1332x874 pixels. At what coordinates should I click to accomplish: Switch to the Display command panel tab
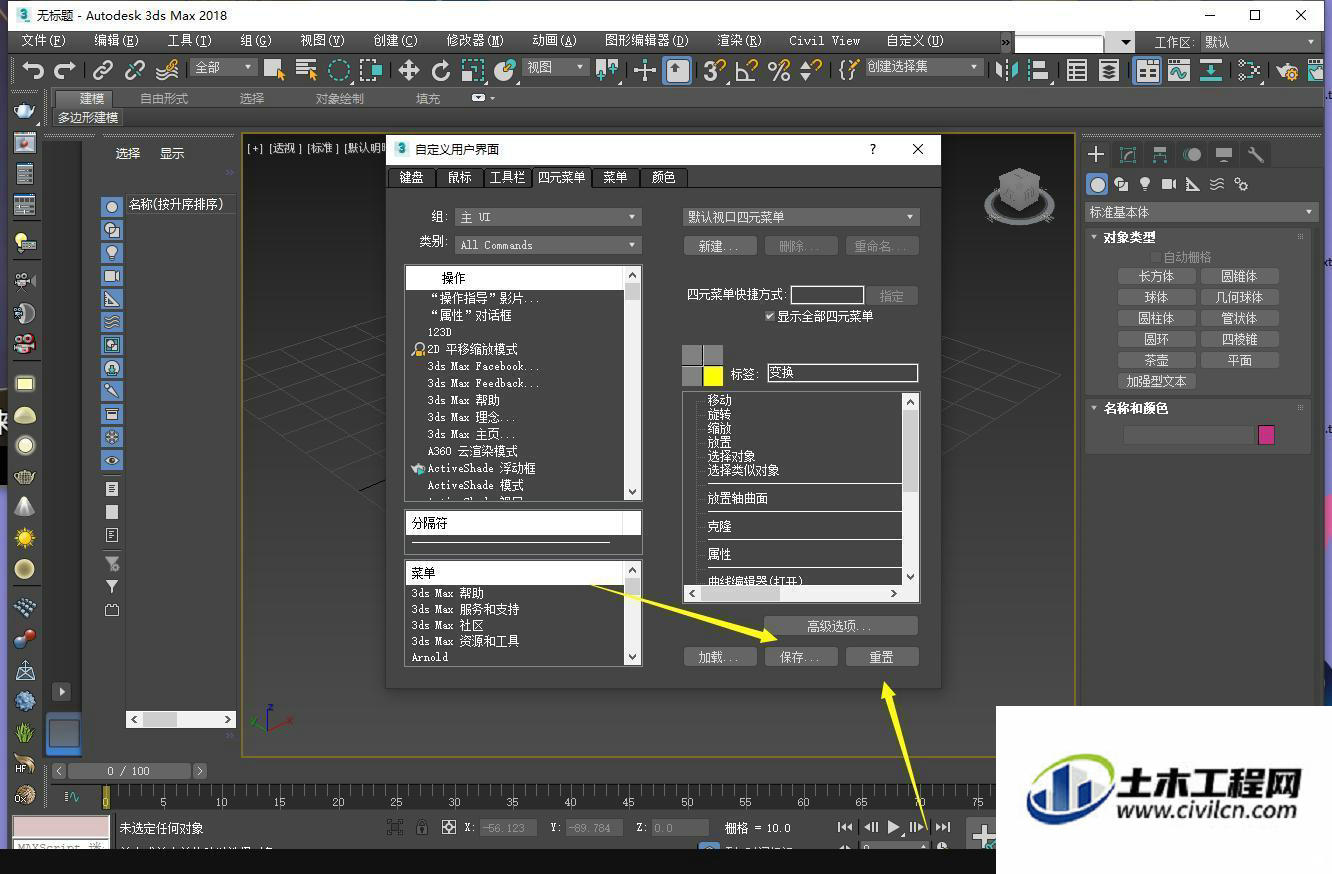click(x=1224, y=154)
